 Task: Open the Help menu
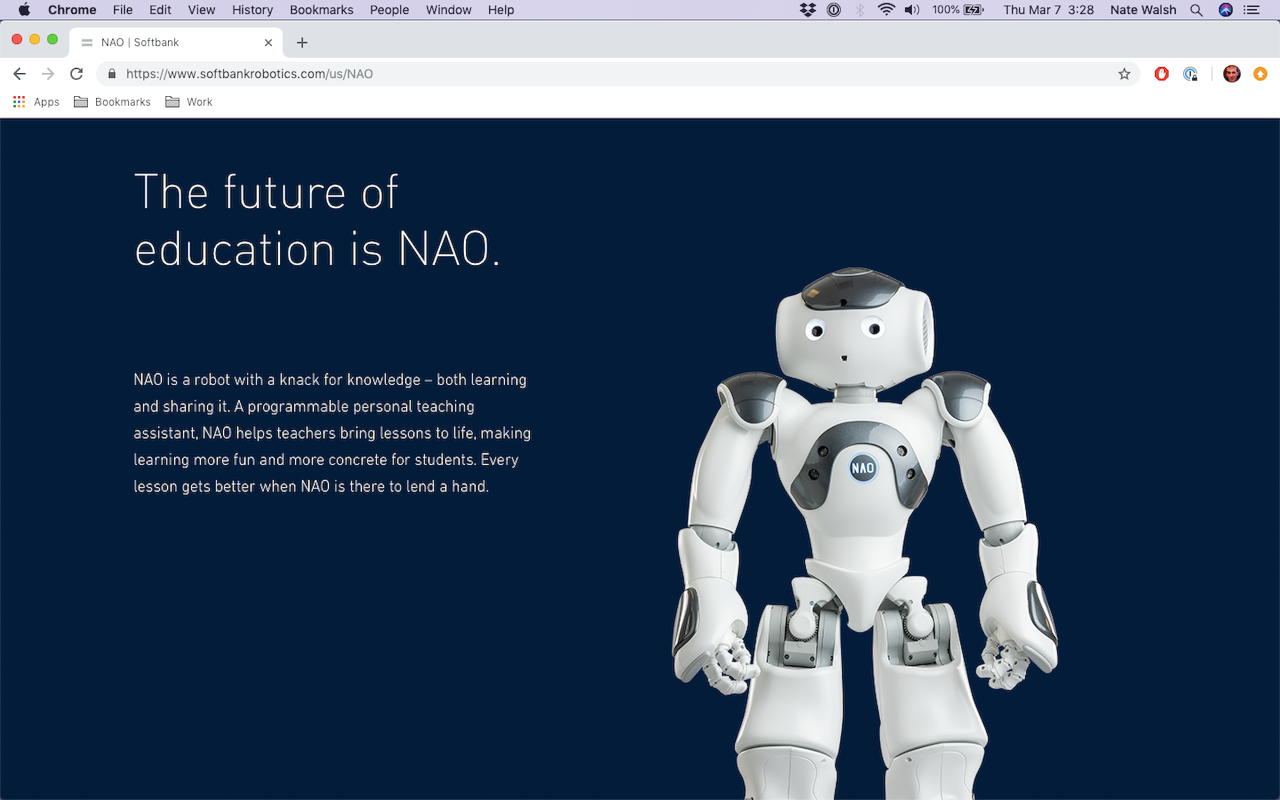click(501, 10)
